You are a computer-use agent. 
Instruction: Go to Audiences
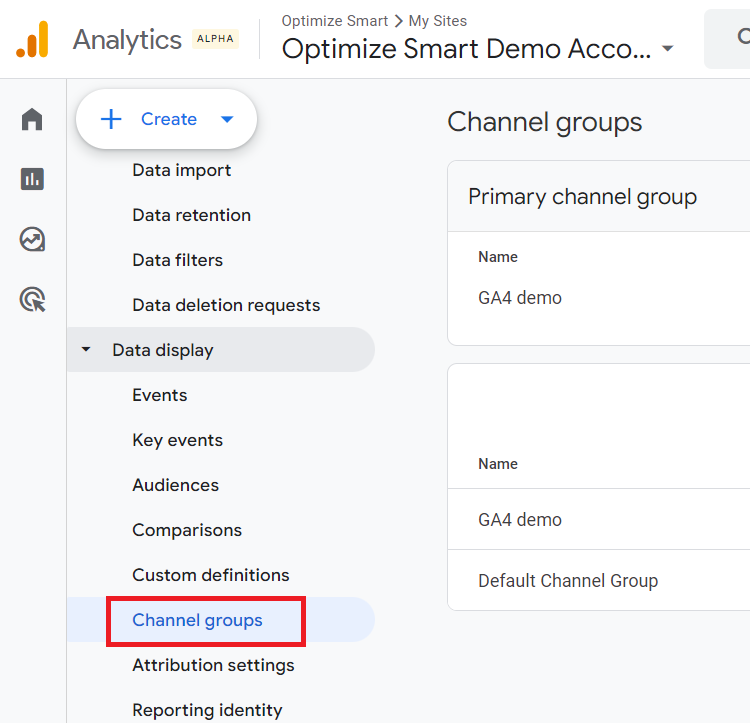click(x=176, y=485)
